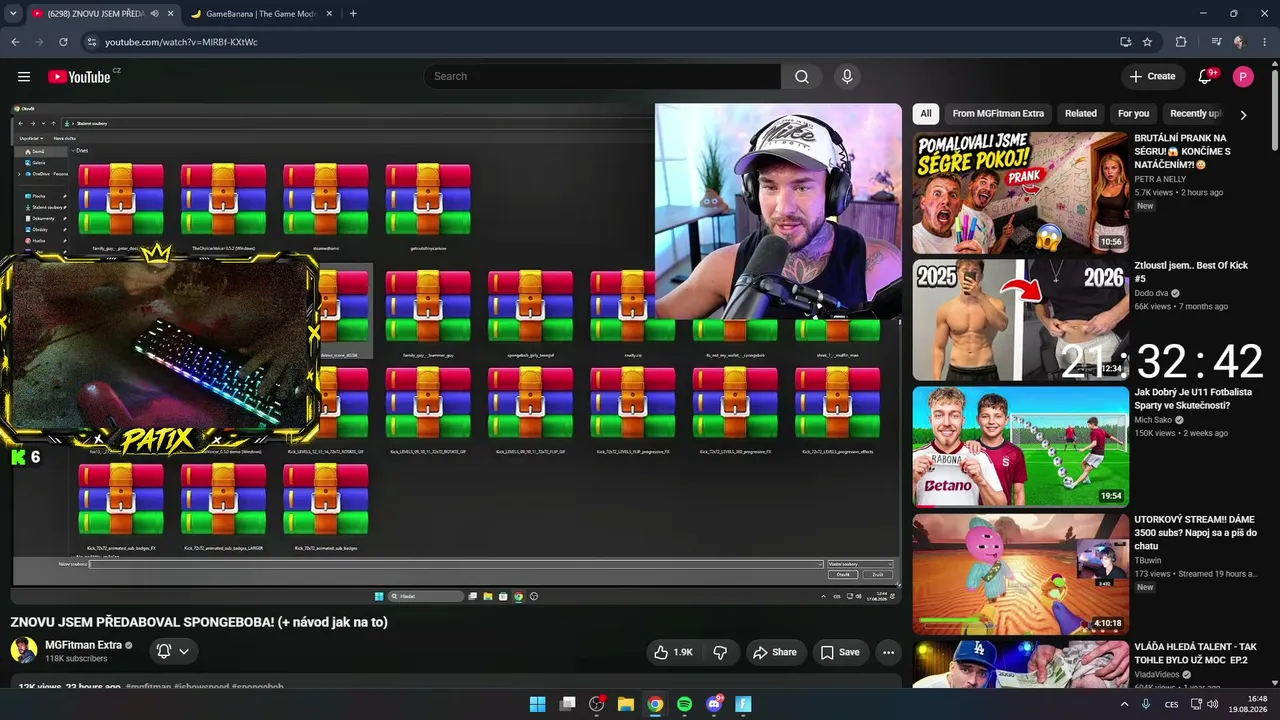Open "Ztloustl jsem.. Best Of Kick #5" title

[x=1191, y=272]
